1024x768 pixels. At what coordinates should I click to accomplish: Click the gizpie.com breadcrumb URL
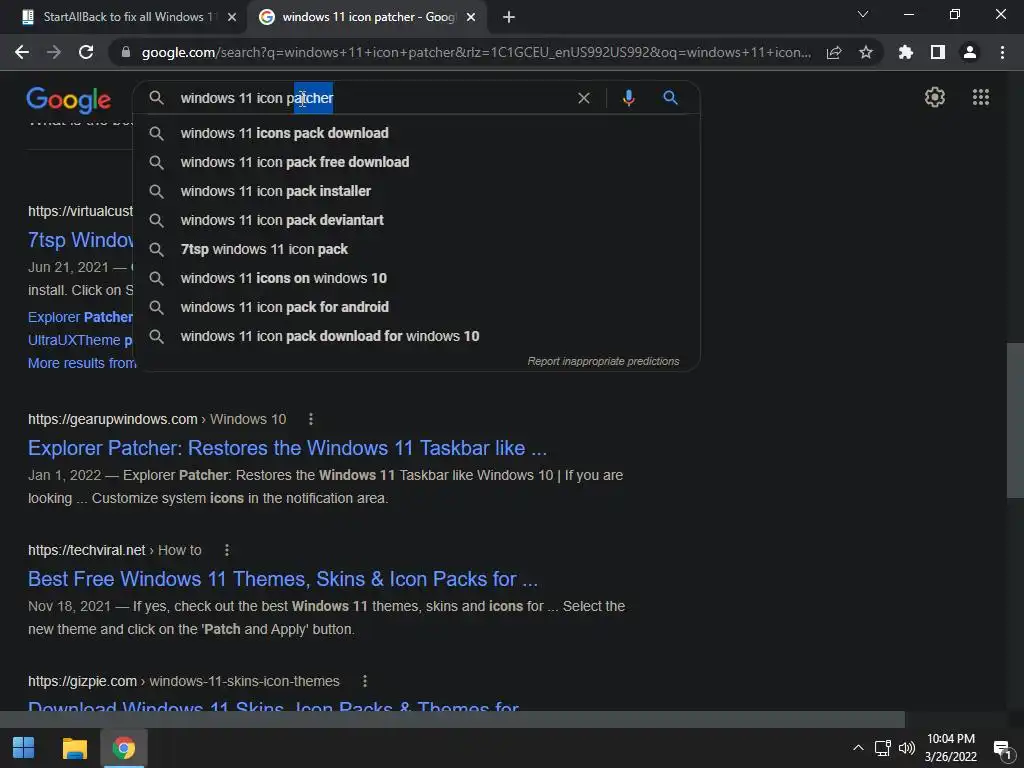pyautogui.click(x=184, y=681)
